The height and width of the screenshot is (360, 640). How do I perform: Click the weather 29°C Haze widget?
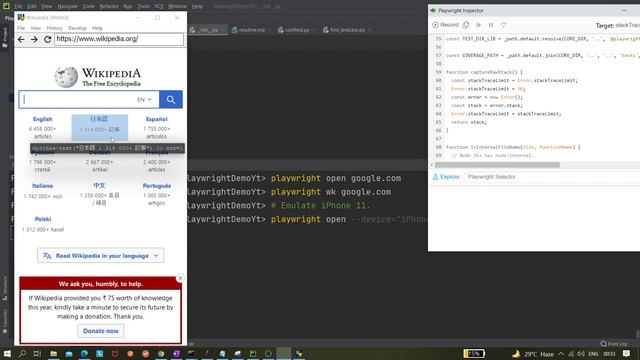pos(533,354)
